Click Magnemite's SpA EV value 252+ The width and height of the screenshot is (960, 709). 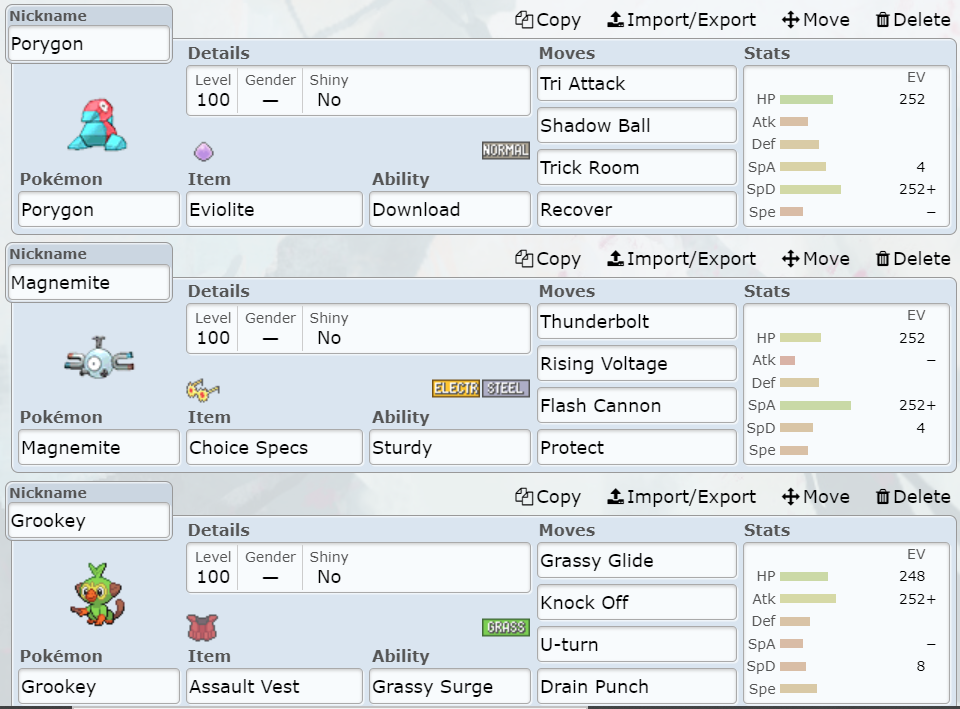click(917, 405)
